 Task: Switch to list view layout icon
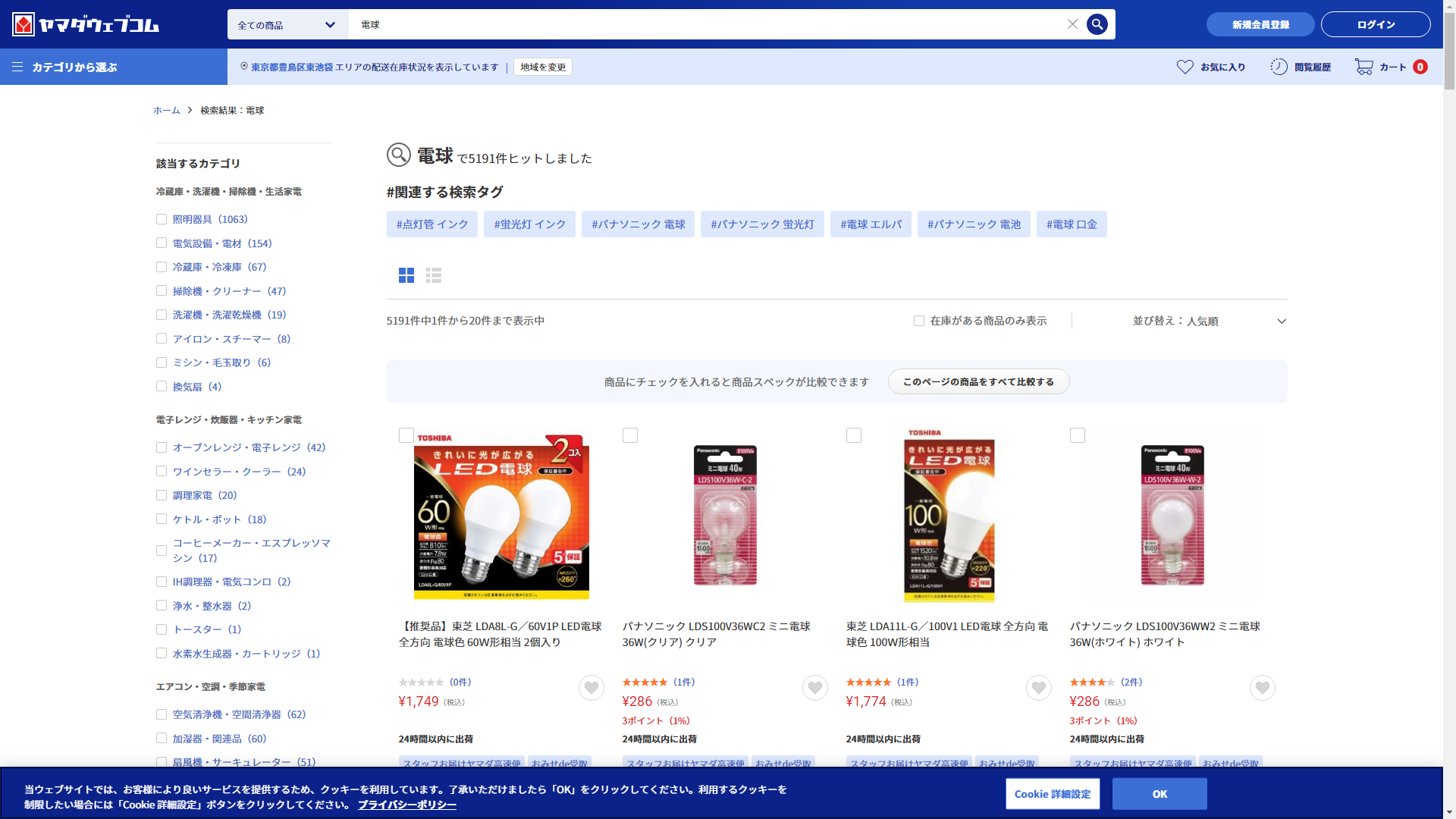point(434,275)
